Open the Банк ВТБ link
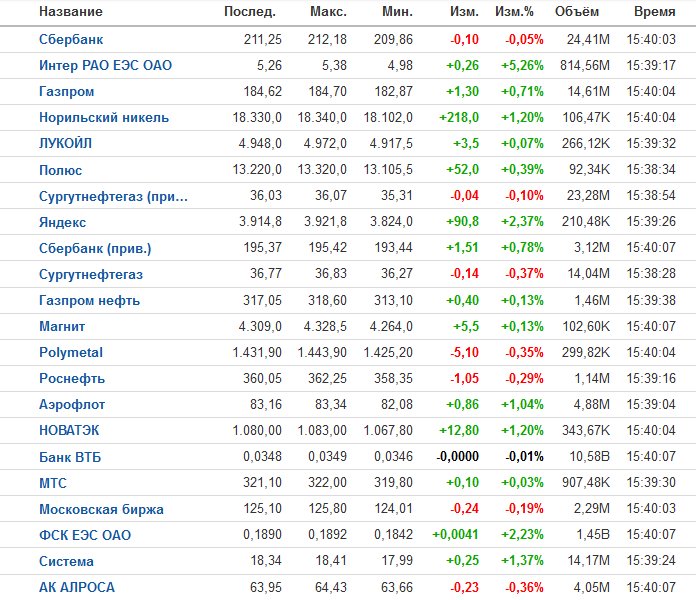Viewport: 696px width, 600px height. (70, 457)
